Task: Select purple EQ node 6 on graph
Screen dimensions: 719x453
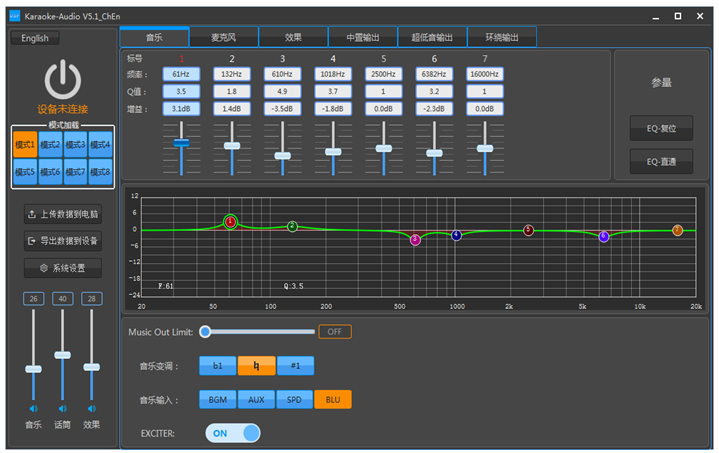Action: [604, 237]
